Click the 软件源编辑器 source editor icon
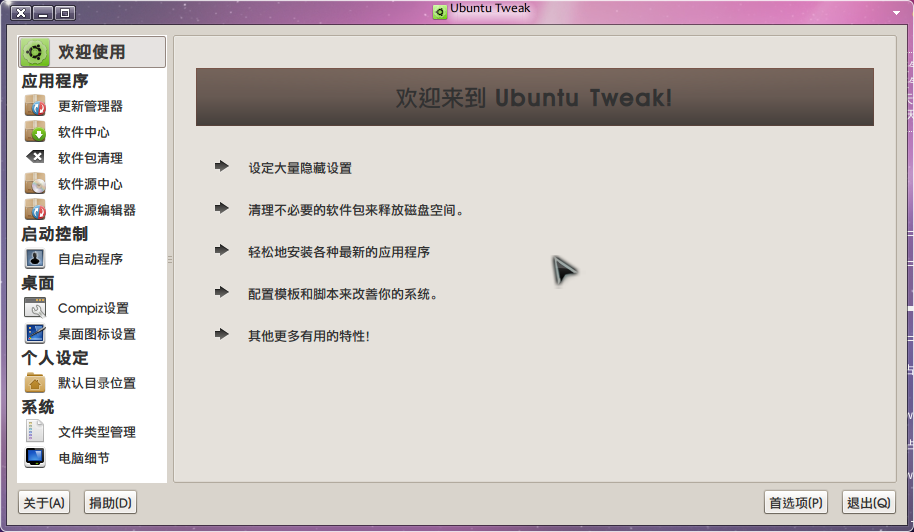The image size is (914, 532). pos(35,209)
